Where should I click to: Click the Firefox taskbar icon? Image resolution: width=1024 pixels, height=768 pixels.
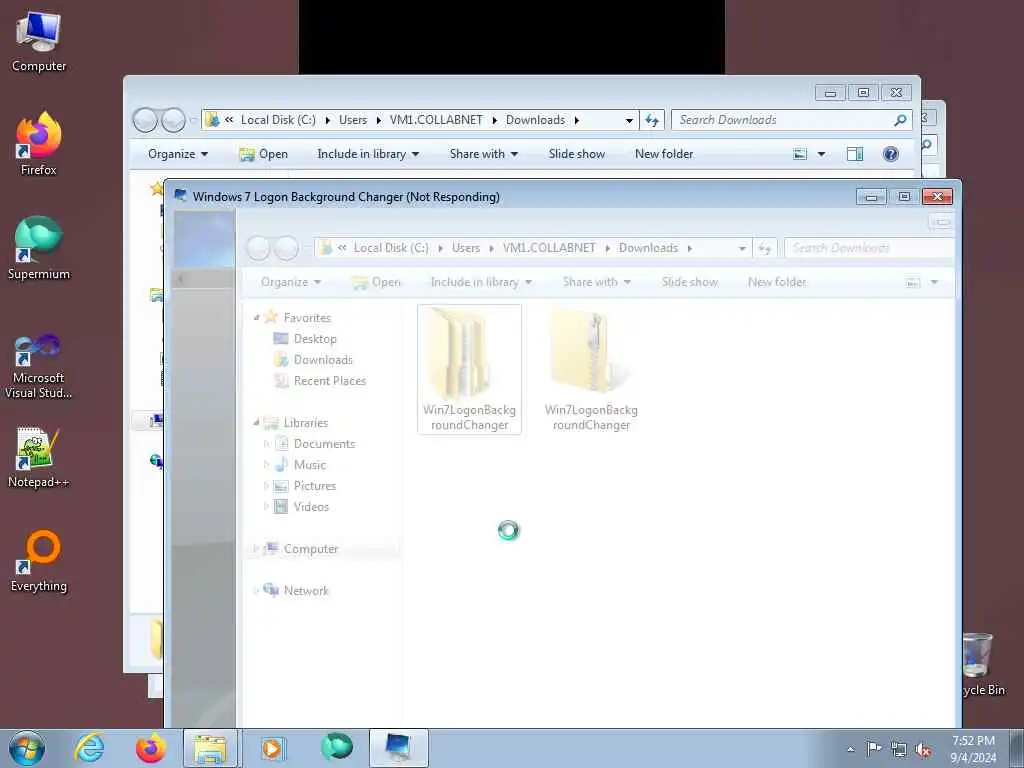[x=150, y=748]
